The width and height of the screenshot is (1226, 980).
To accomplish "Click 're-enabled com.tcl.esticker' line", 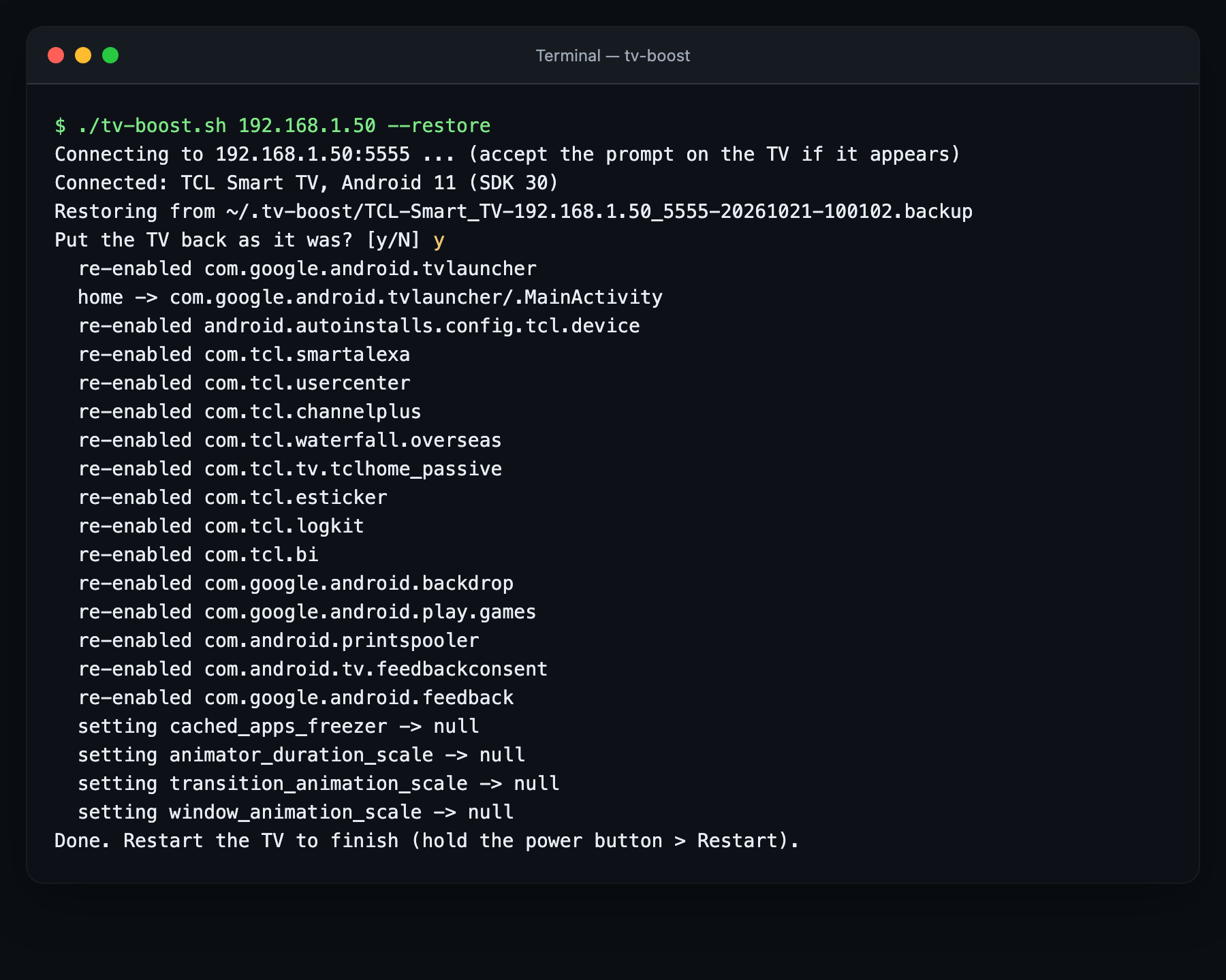I will [232, 498].
